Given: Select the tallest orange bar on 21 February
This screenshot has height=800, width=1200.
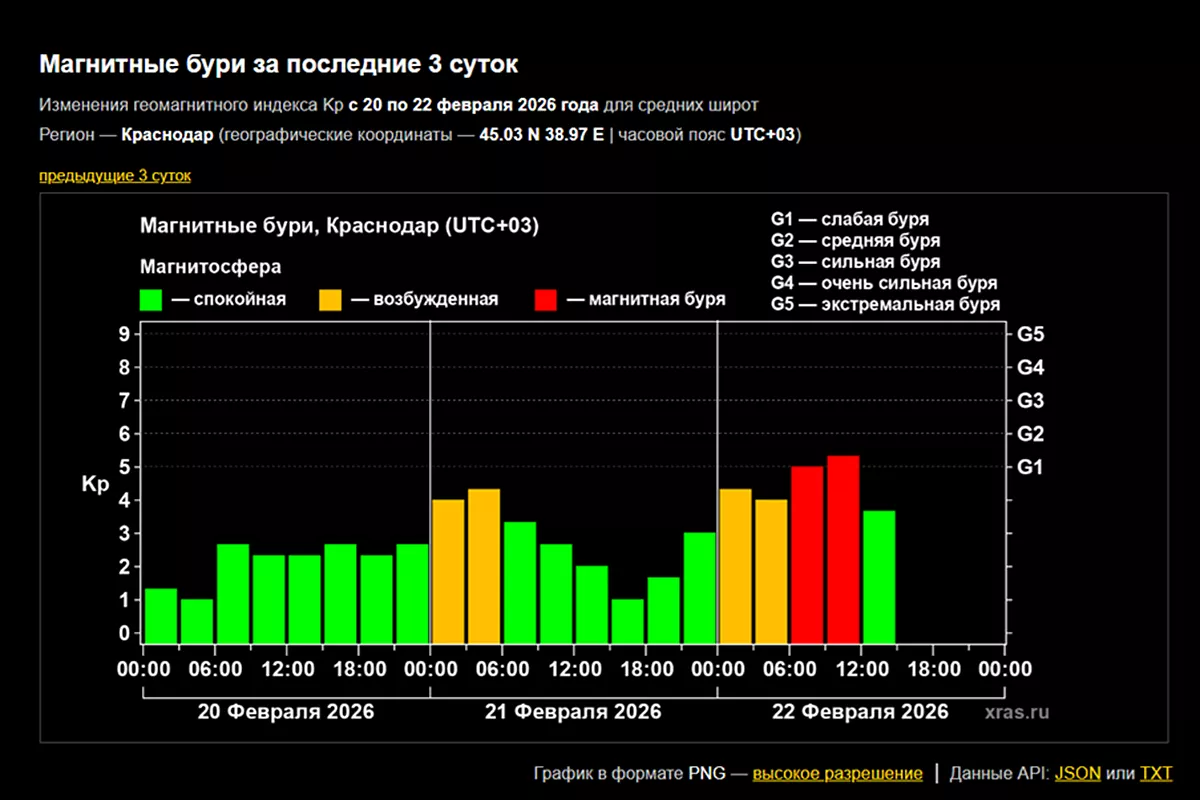Looking at the screenshot, I should coord(484,565).
